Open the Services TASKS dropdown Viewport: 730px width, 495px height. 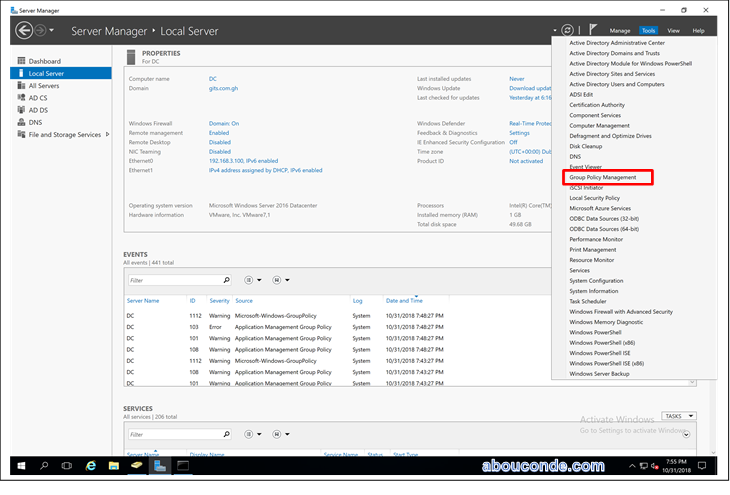[x=679, y=416]
